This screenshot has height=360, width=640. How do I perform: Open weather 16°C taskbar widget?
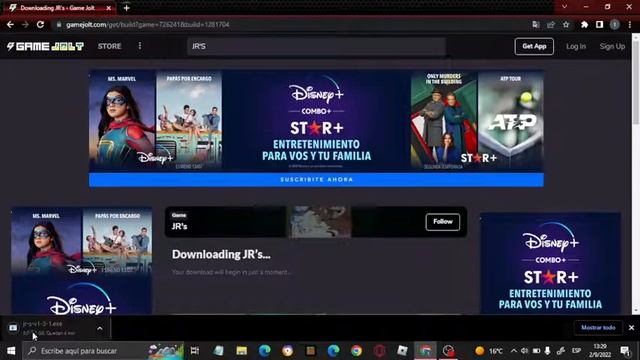coord(489,351)
